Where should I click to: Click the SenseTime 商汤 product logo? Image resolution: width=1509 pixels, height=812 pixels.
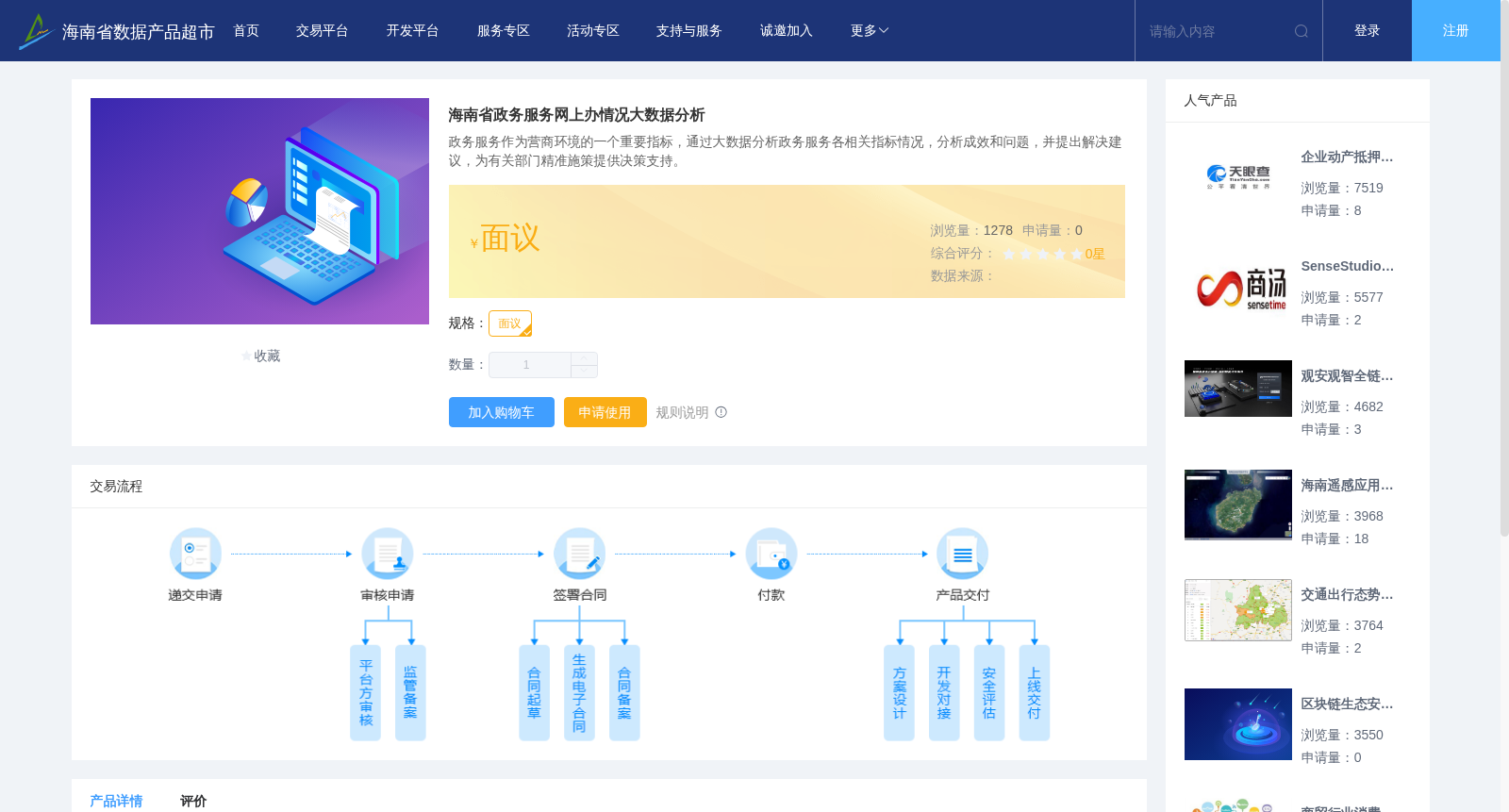pyautogui.click(x=1238, y=287)
